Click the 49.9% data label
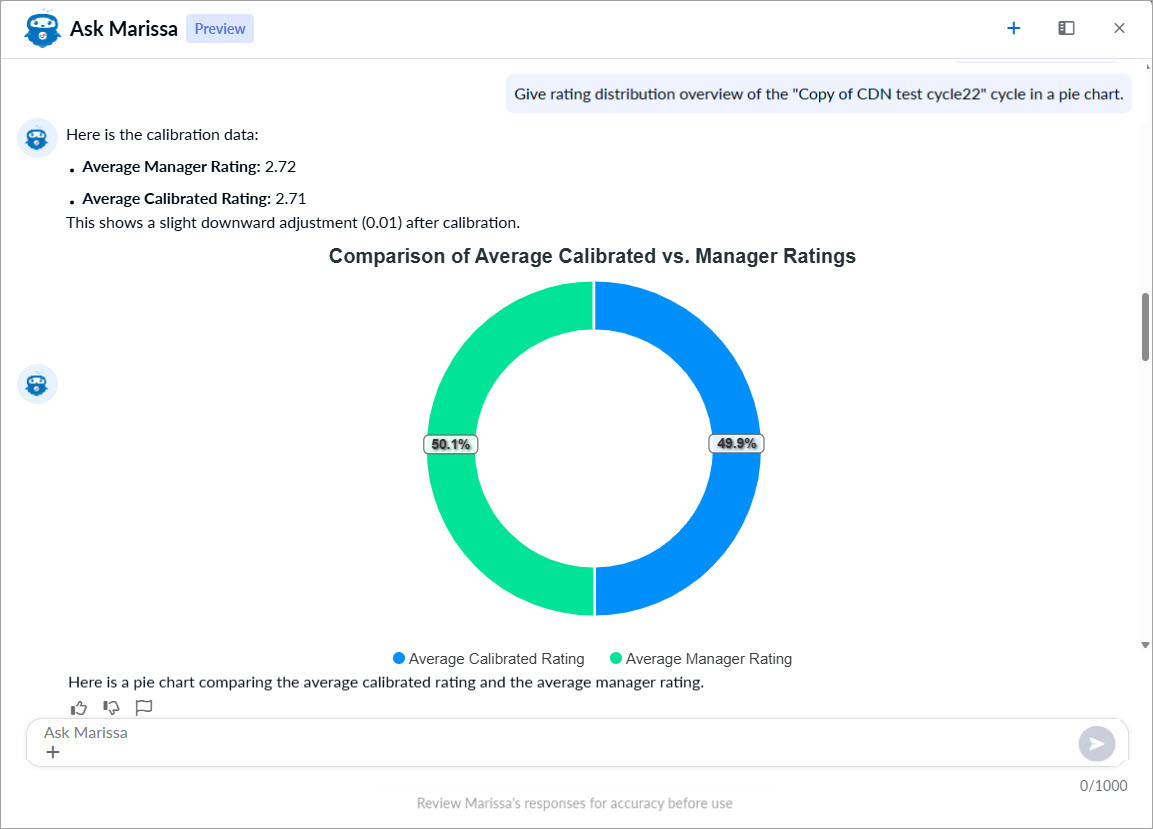The width and height of the screenshot is (1153, 829). pos(736,444)
